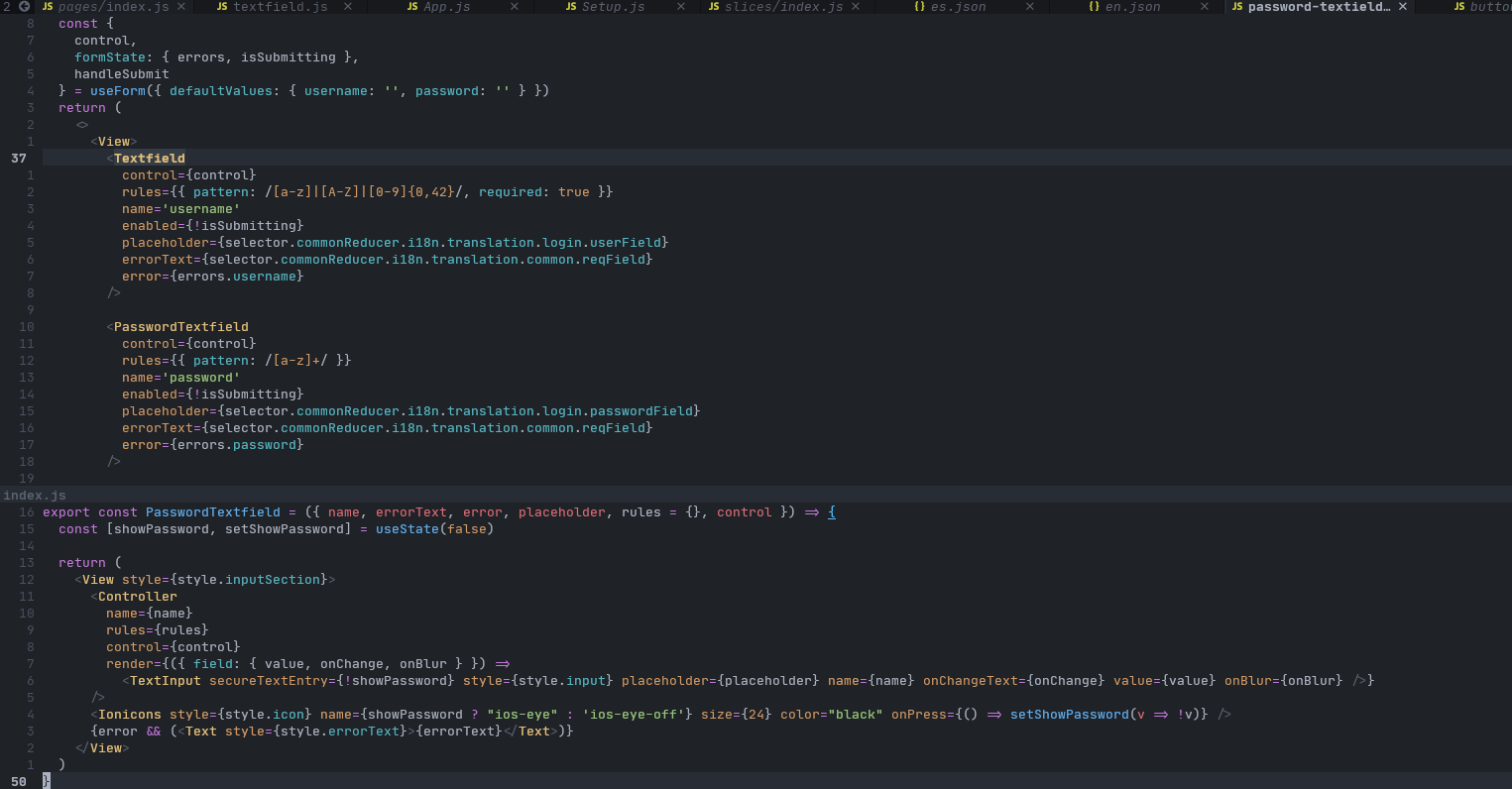
Task: Click the Ionicons tag
Action: click(130, 714)
